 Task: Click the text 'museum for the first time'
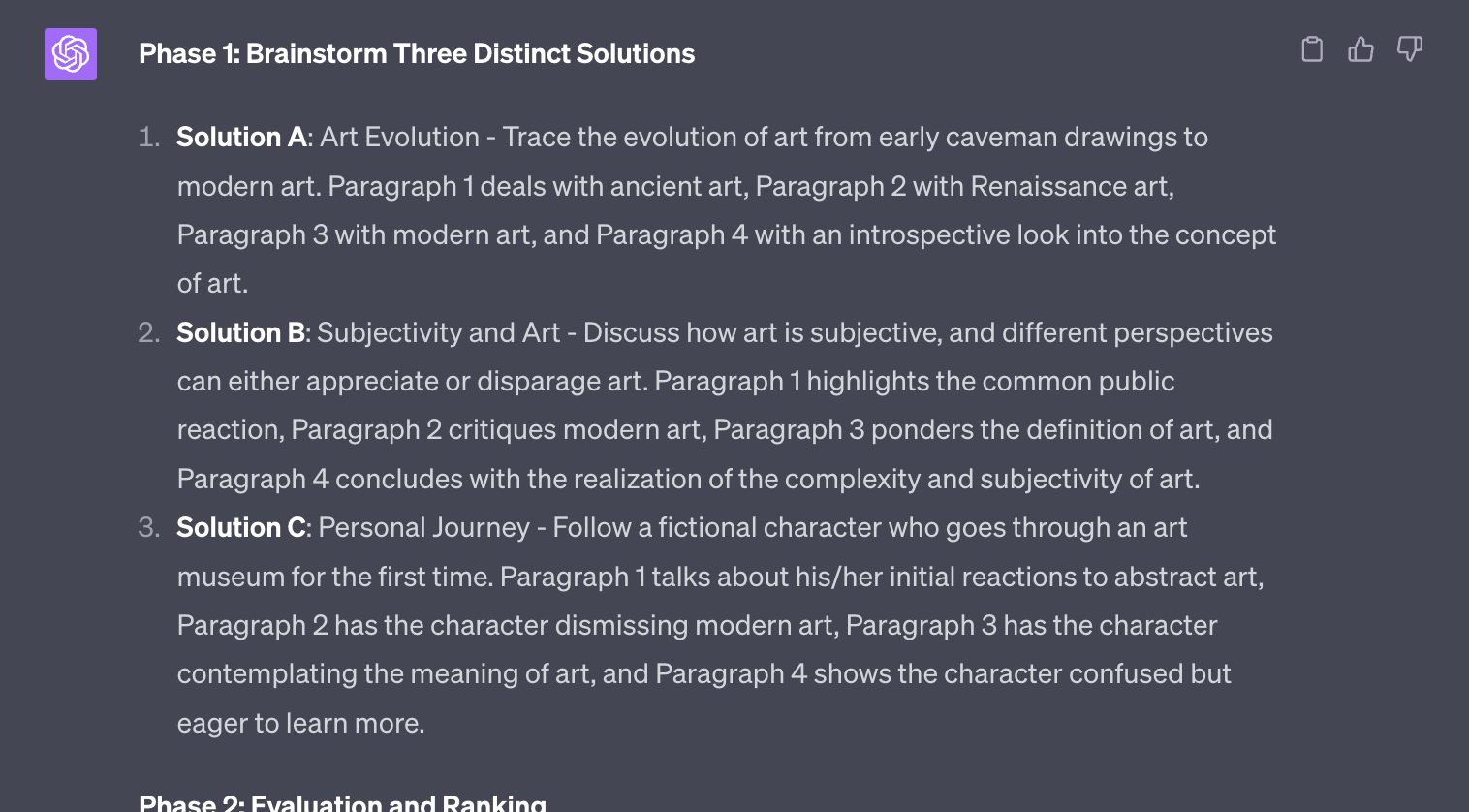click(x=334, y=578)
